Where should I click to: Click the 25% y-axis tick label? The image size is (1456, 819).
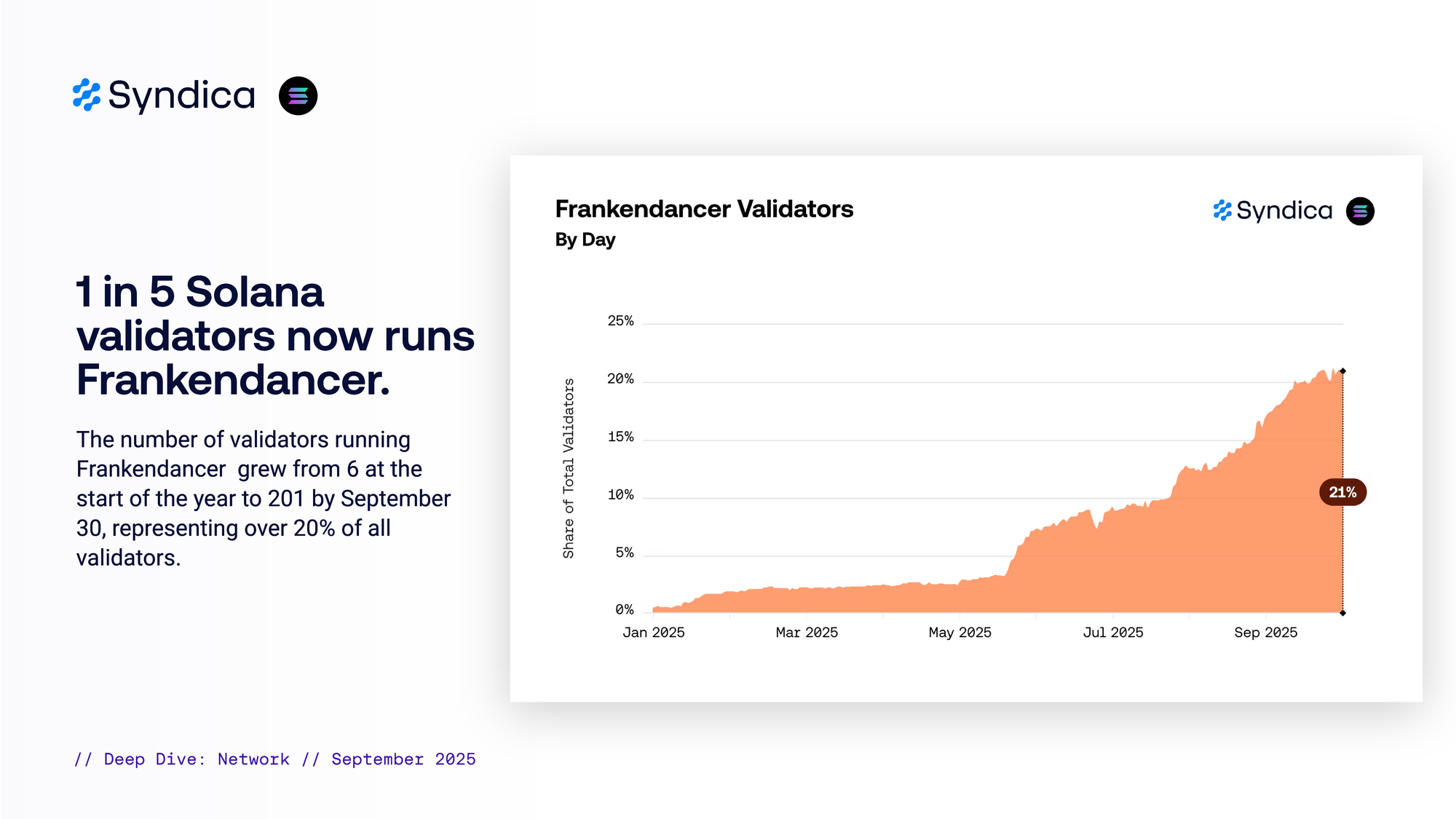(x=620, y=321)
